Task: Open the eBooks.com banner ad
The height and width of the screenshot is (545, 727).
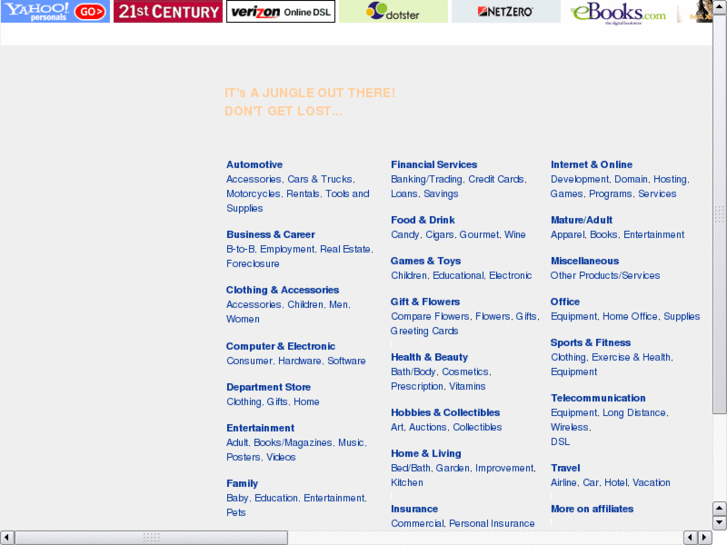Action: [619, 11]
